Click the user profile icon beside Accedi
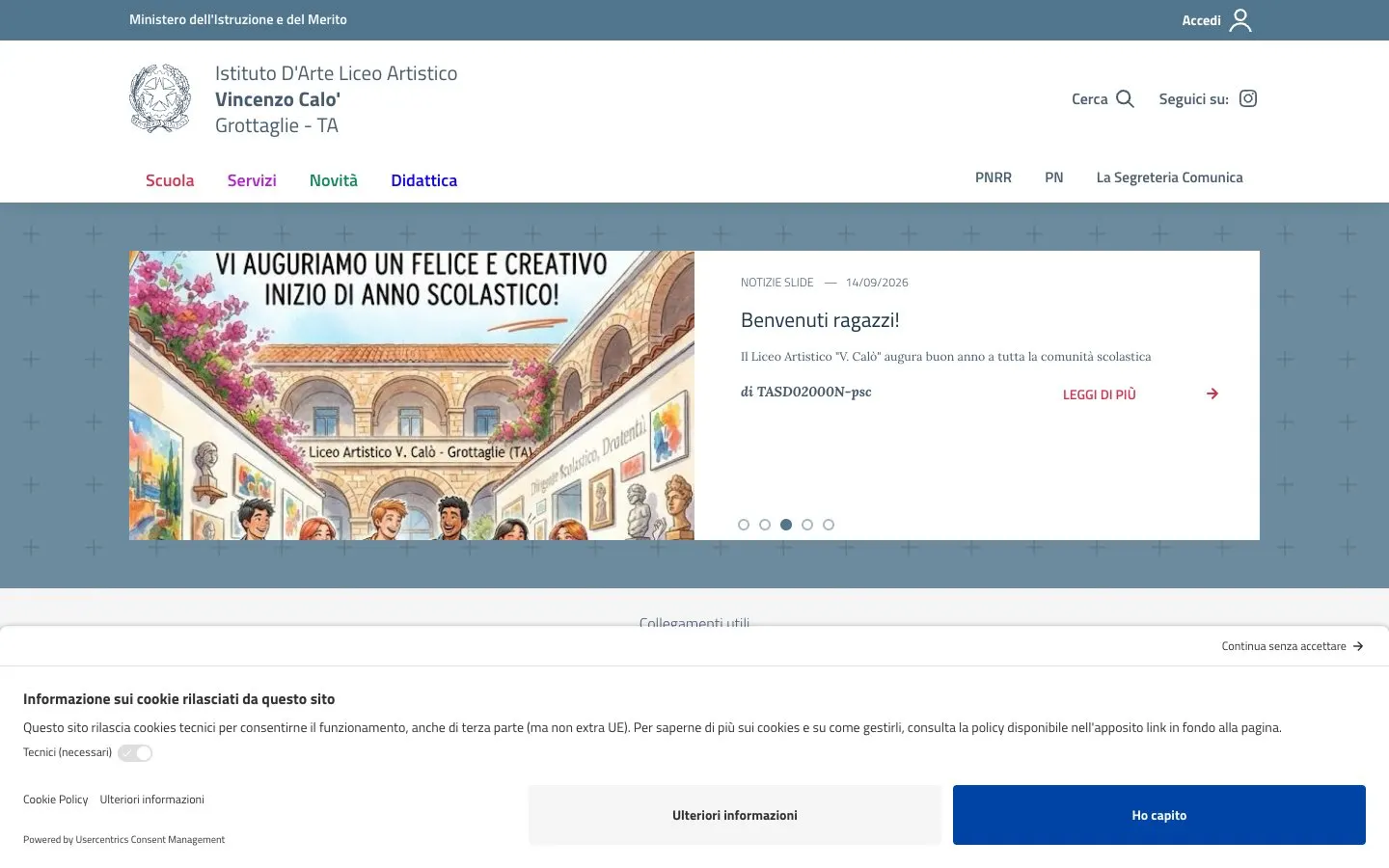The height and width of the screenshot is (868, 1389). [1240, 20]
